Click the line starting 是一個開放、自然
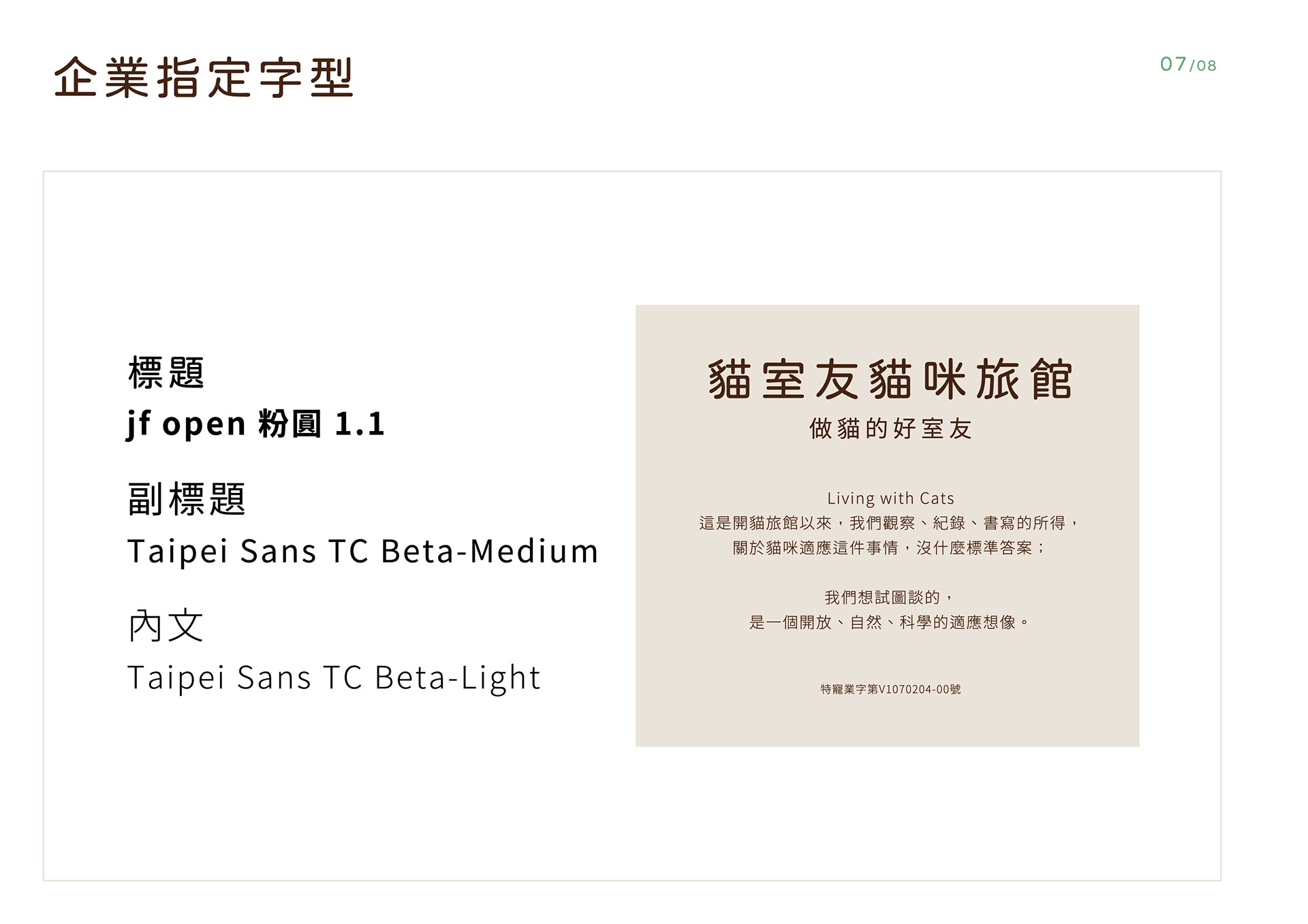Image resolution: width=1308 pixels, height=924 pixels. tap(889, 622)
